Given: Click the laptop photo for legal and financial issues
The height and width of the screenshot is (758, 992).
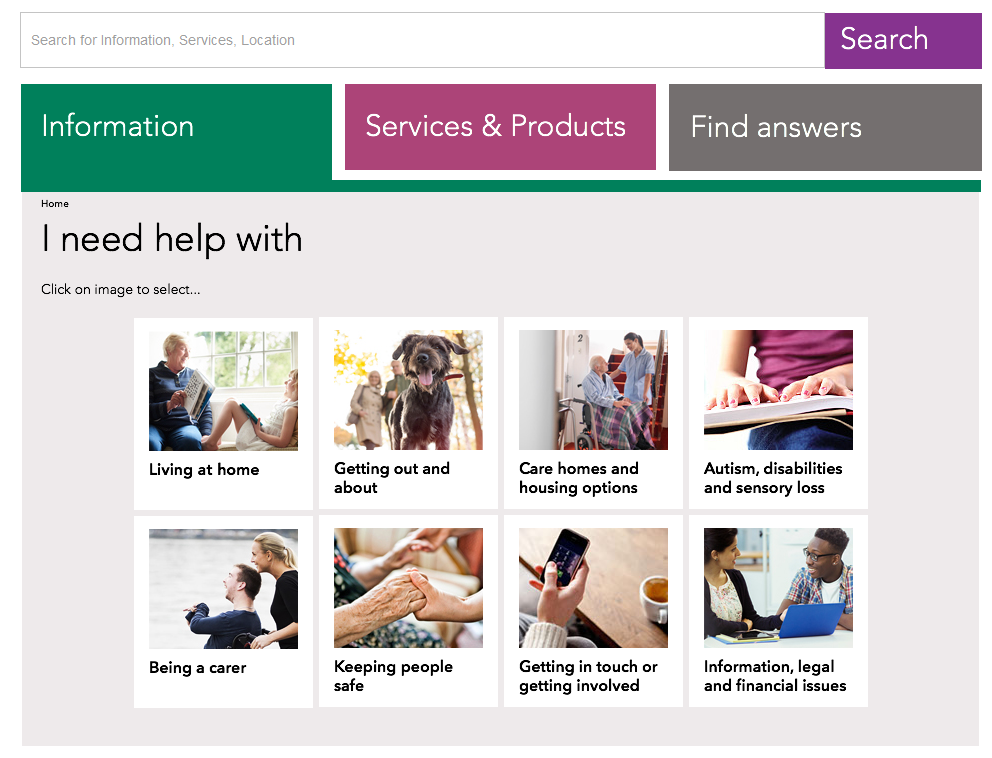Looking at the screenshot, I should coord(778,588).
